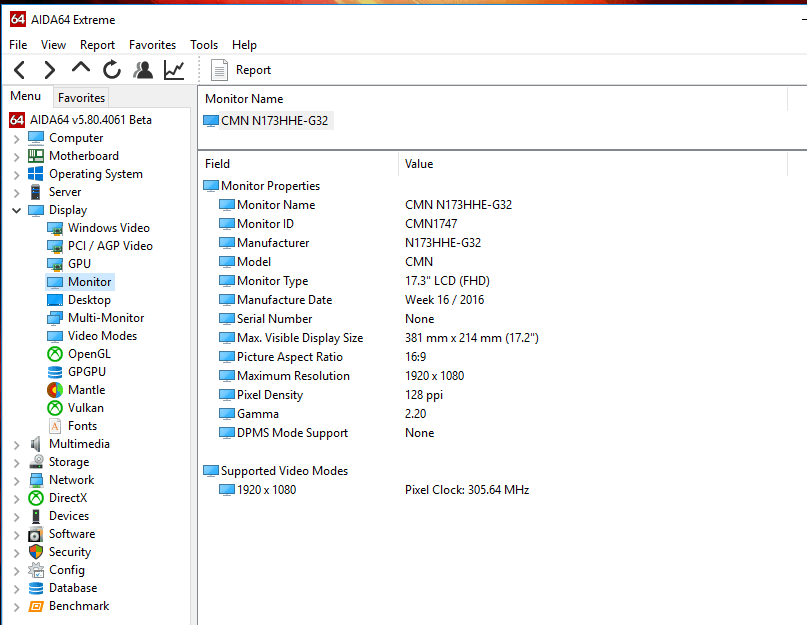Select the GPGPU icon in tree
The width and height of the screenshot is (807, 625).
(x=55, y=372)
